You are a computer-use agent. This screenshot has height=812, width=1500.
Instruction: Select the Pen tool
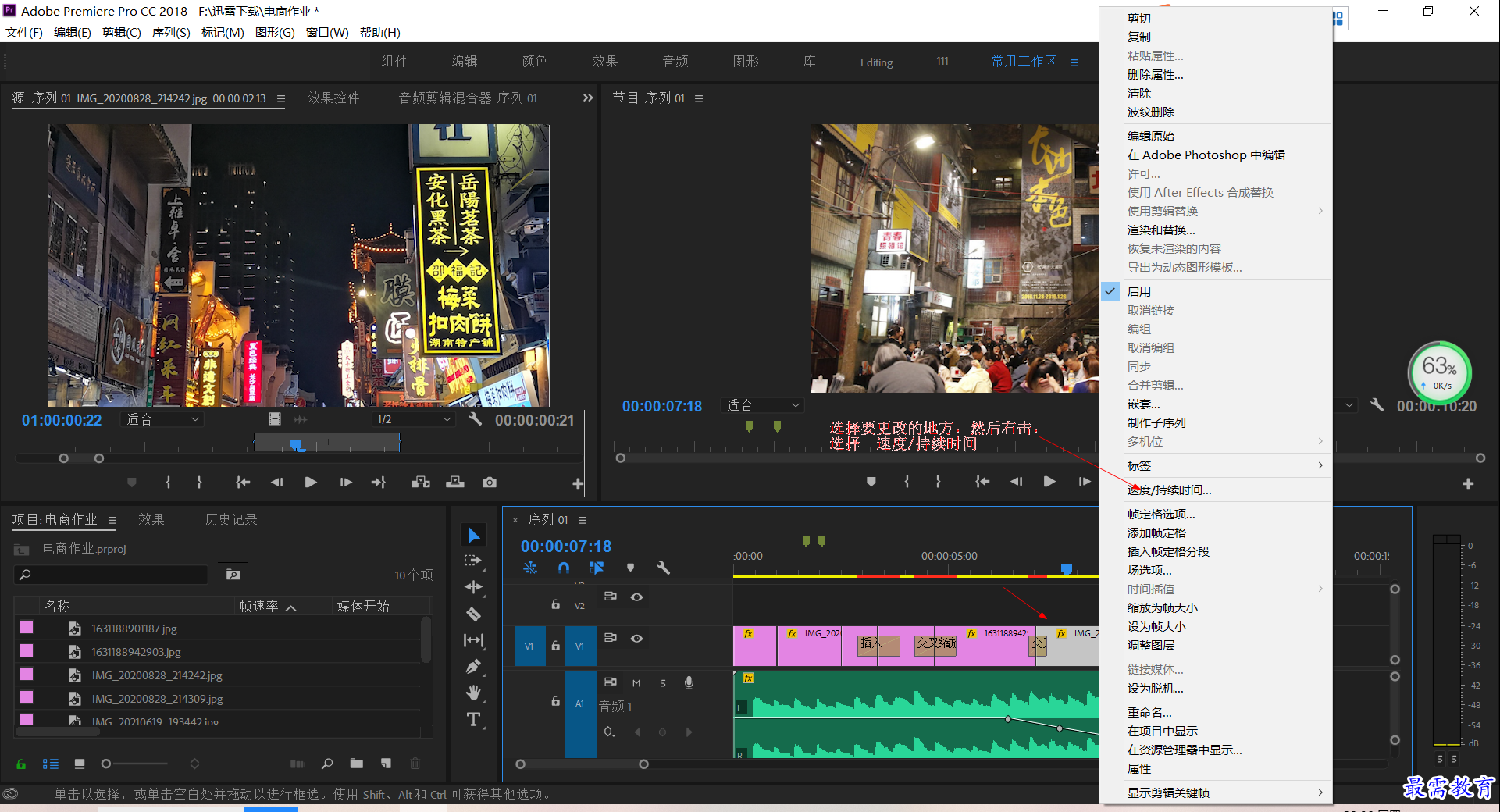(473, 667)
